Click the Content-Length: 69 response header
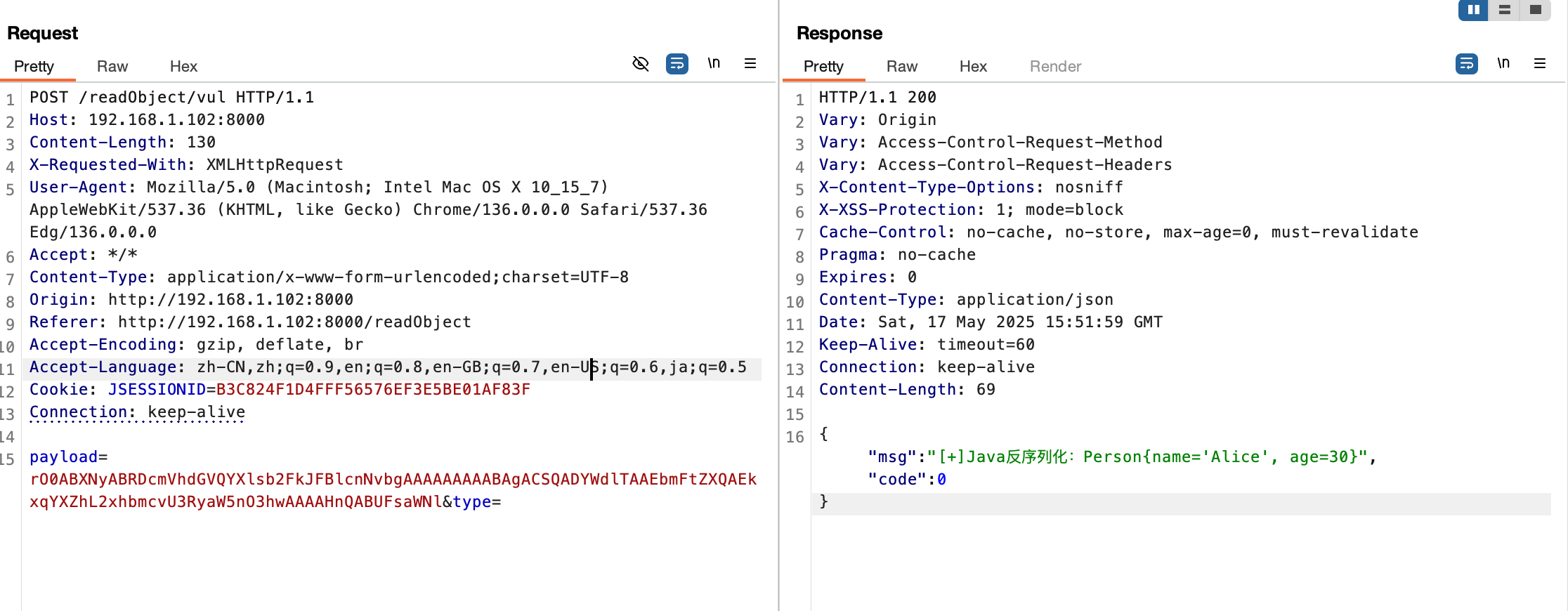The height and width of the screenshot is (611, 1568). coord(907,389)
